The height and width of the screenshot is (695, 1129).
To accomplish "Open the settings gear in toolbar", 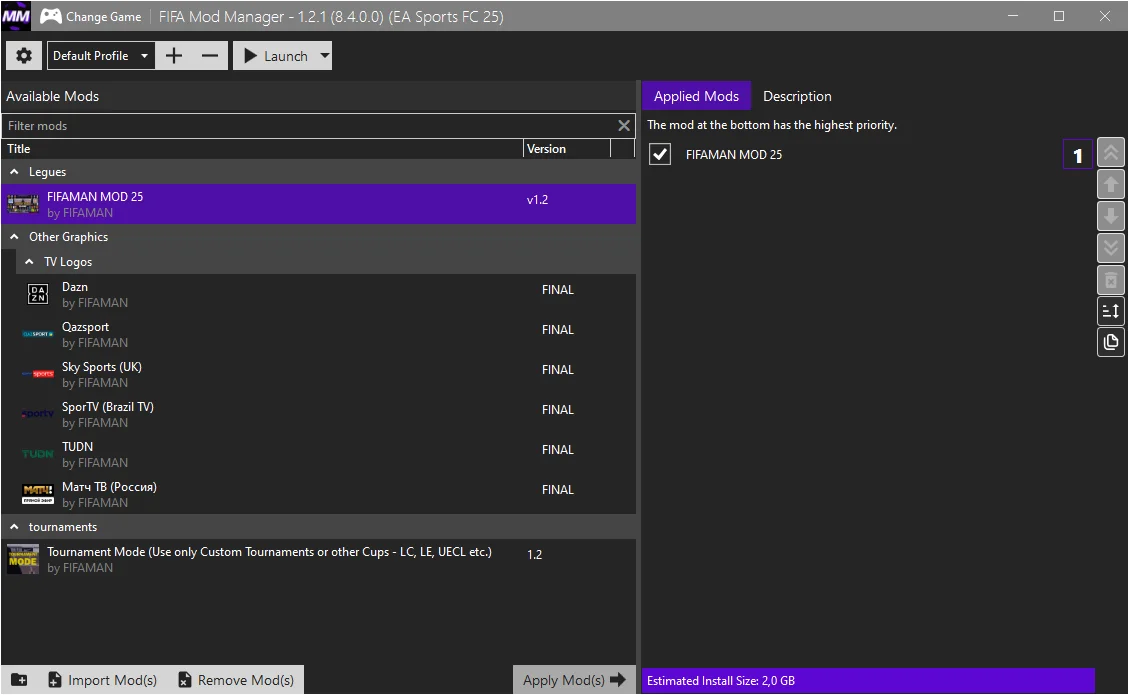I will pos(24,55).
